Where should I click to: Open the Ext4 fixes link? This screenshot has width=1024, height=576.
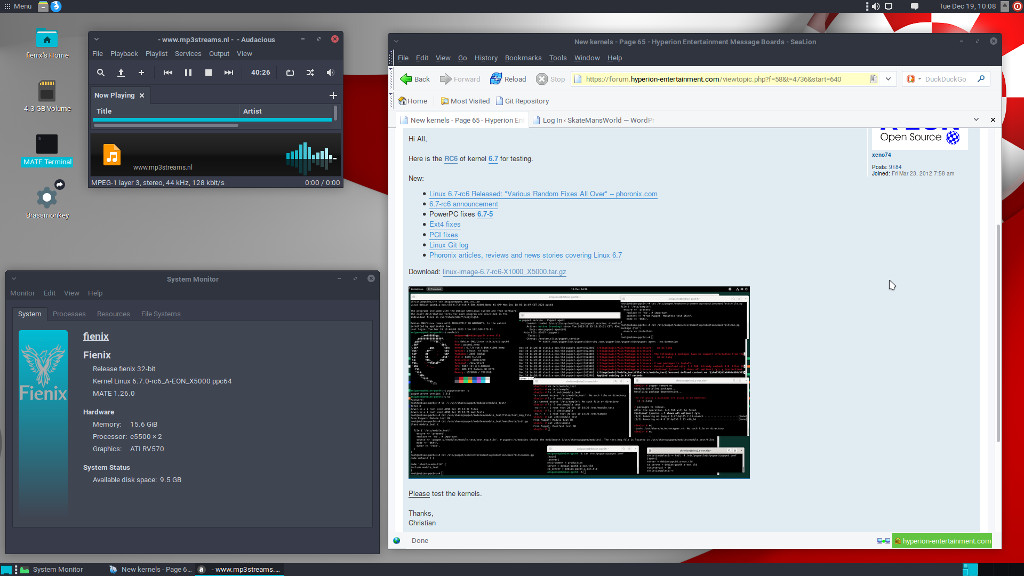click(445, 225)
